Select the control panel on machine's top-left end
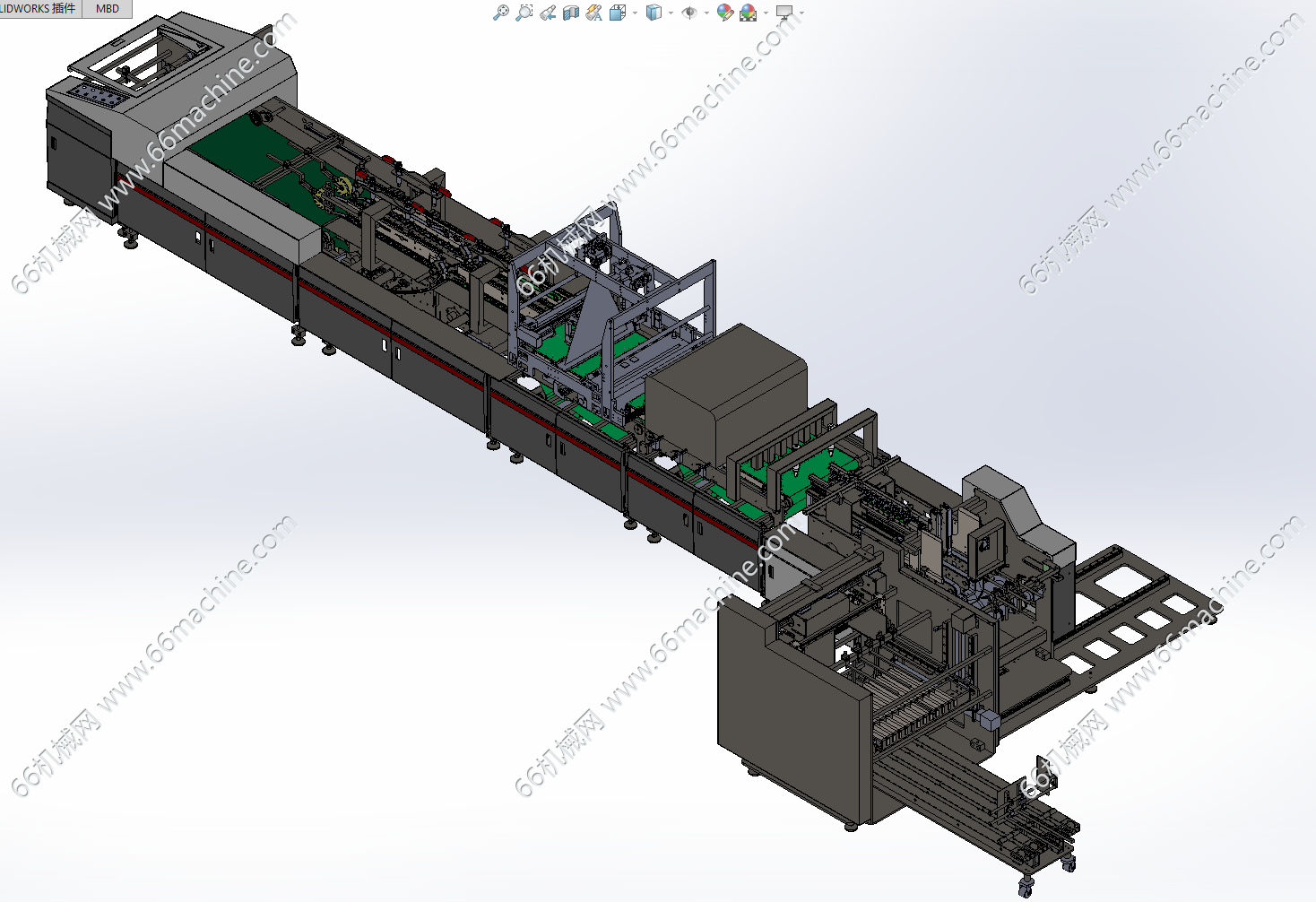1316x902 pixels. [x=94, y=92]
